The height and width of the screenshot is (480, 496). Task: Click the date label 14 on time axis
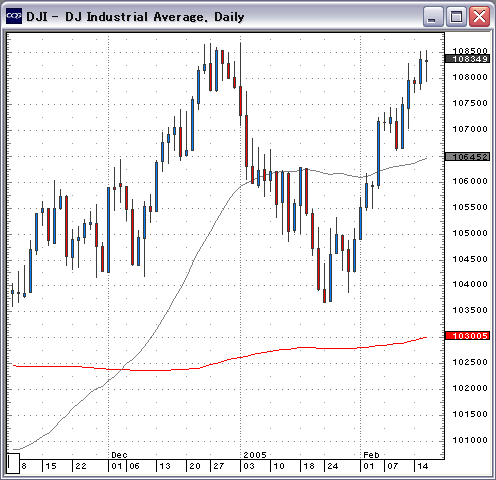423,466
